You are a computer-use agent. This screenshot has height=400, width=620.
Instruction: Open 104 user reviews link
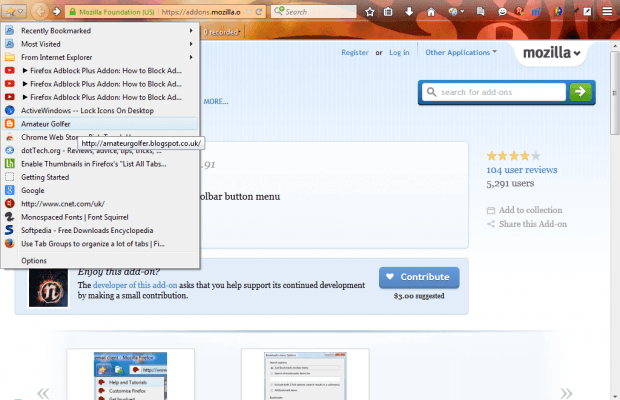(522, 170)
